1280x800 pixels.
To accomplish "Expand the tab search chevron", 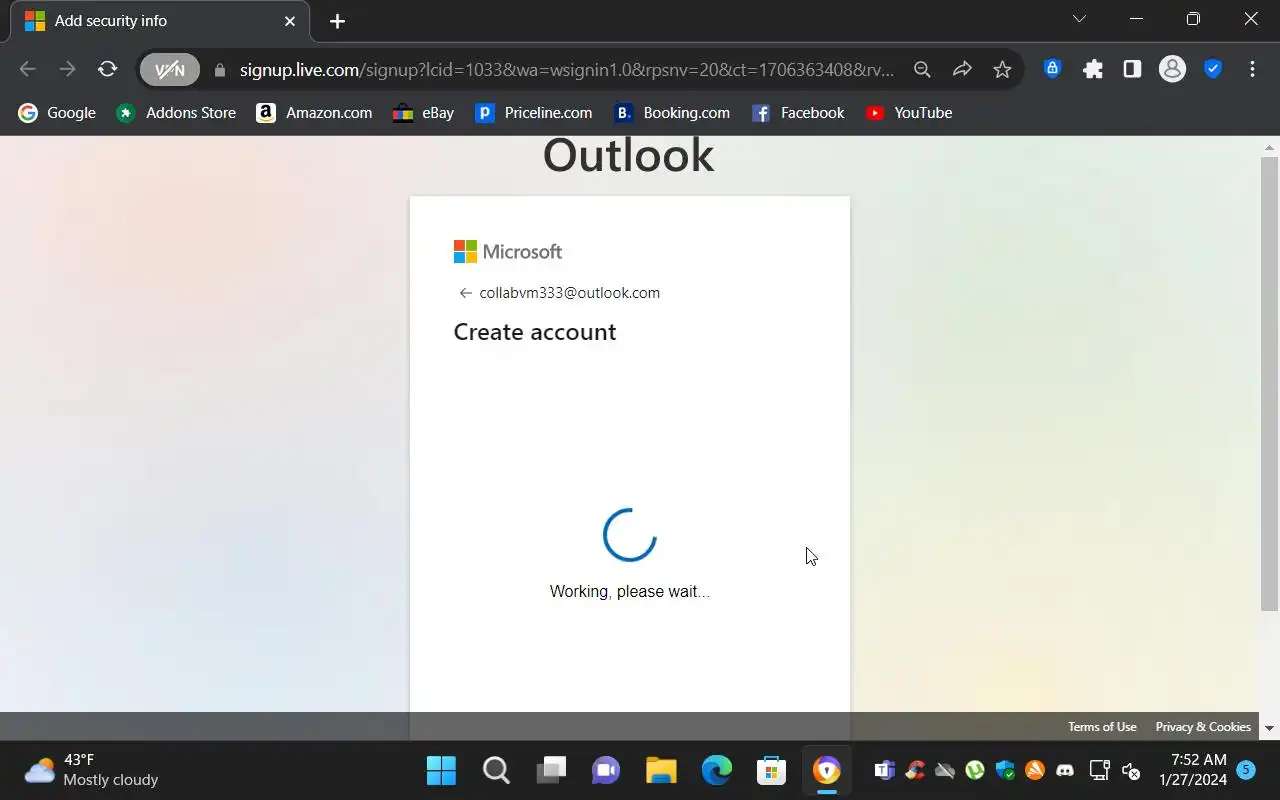I will (x=1079, y=19).
